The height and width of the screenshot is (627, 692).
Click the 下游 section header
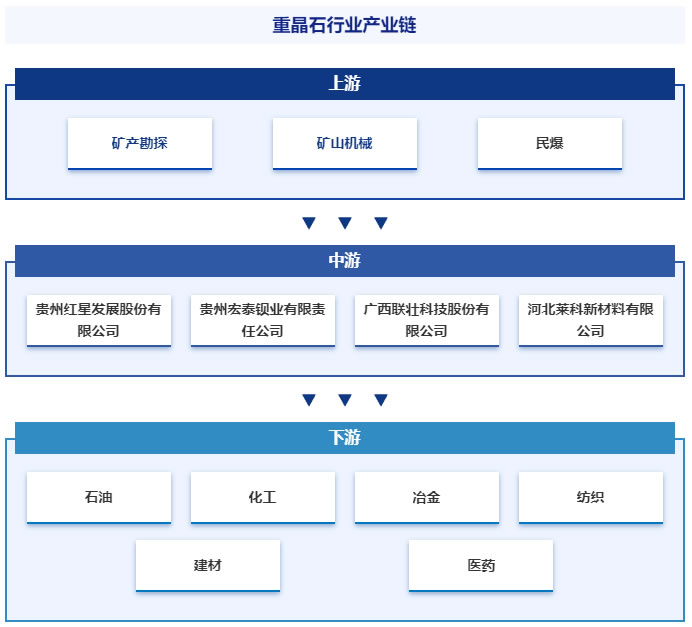point(345,438)
